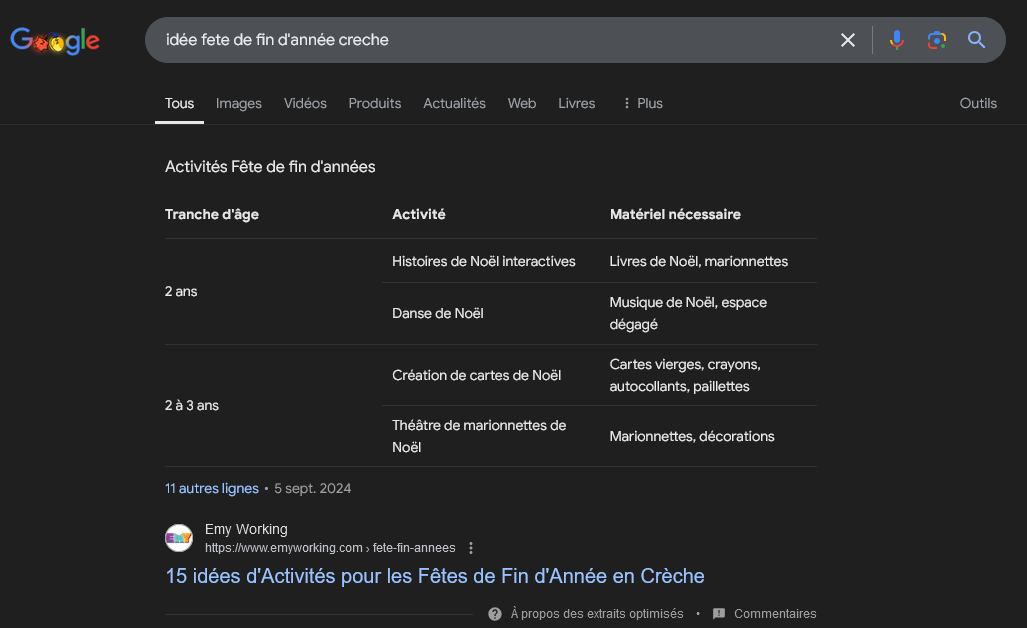Click Création de cartes de Noël cell
The image size is (1027, 628).
(x=476, y=375)
